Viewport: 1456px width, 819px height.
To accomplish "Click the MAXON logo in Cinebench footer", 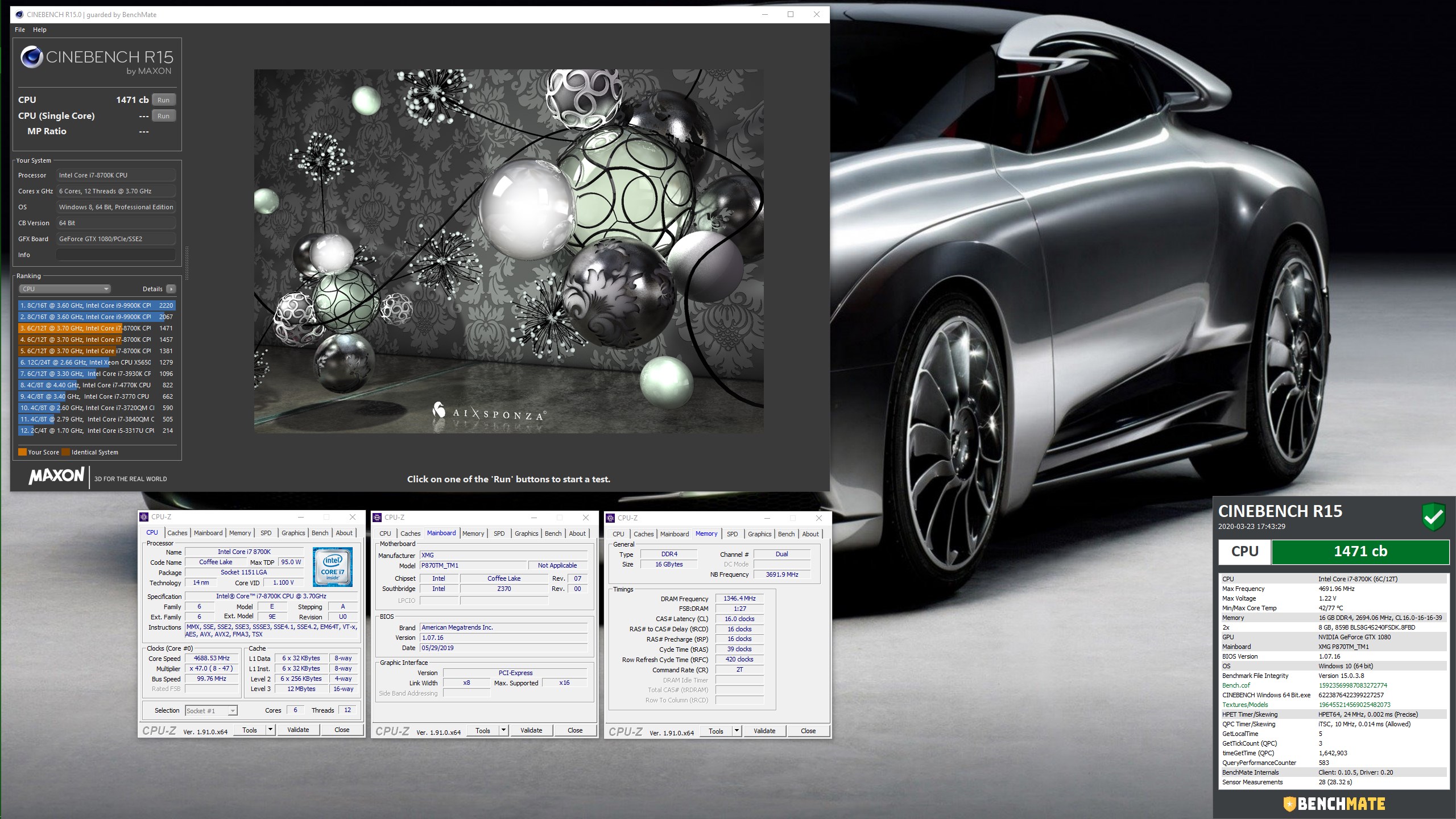I will [56, 476].
